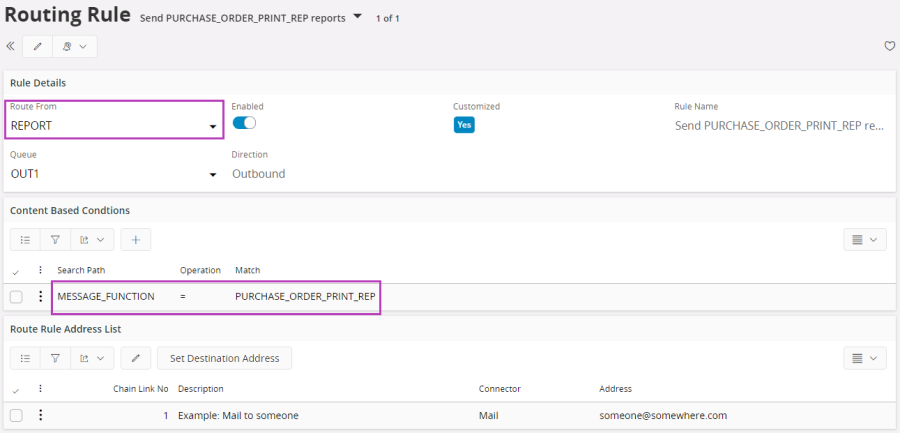Click the heart favorite icon

coord(889,46)
